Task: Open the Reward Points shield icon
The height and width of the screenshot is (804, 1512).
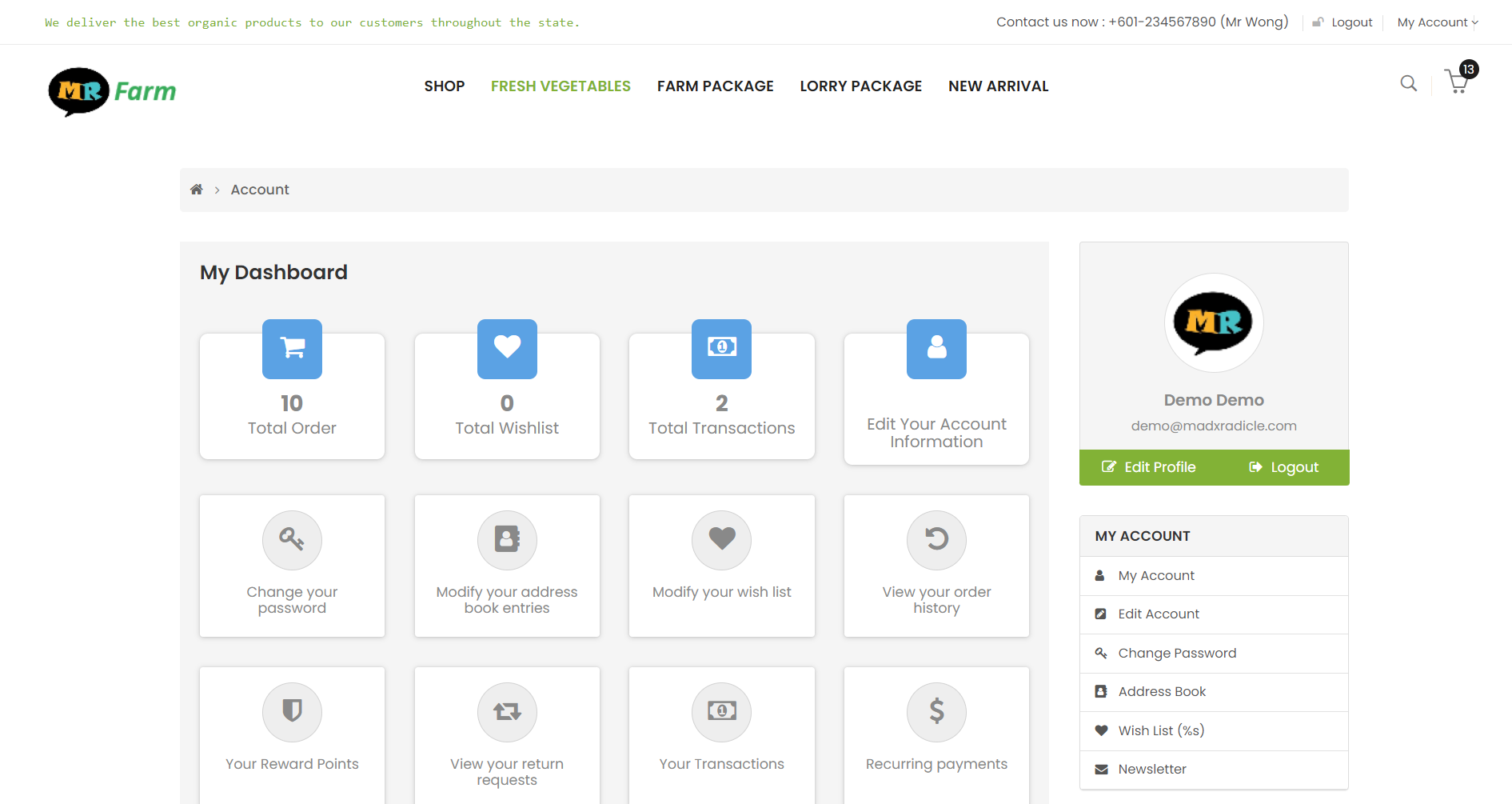Action: click(292, 712)
